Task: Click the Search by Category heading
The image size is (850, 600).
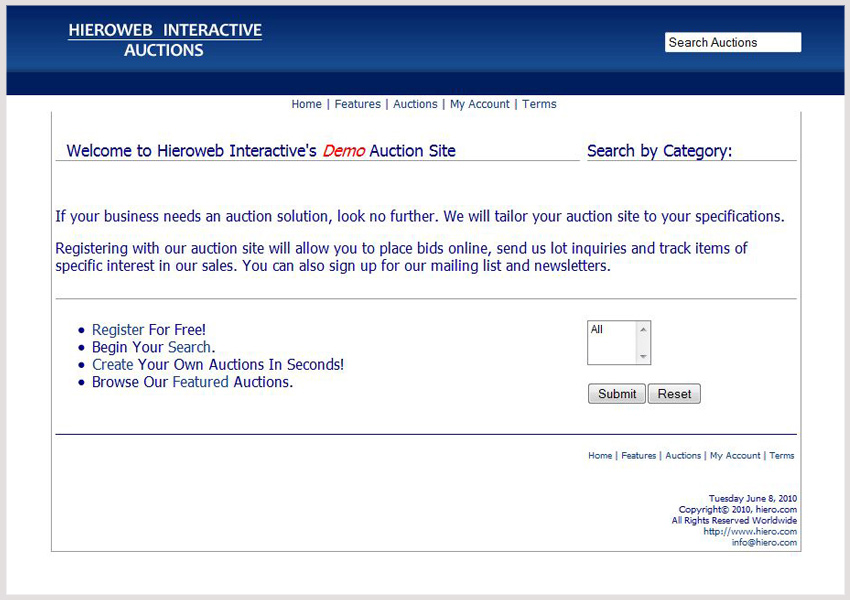Action: [x=659, y=151]
